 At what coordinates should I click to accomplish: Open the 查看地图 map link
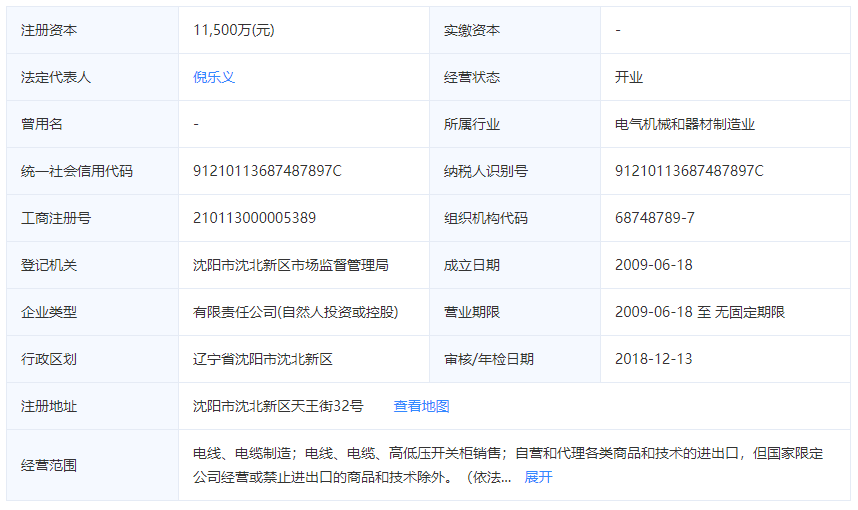click(x=421, y=406)
